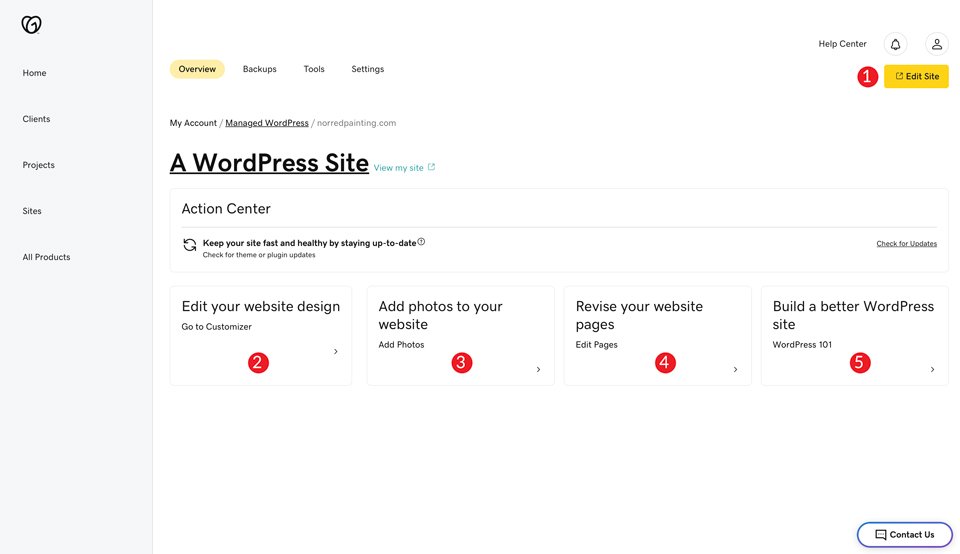
Task: Switch to the Overview tab
Action: click(x=197, y=69)
